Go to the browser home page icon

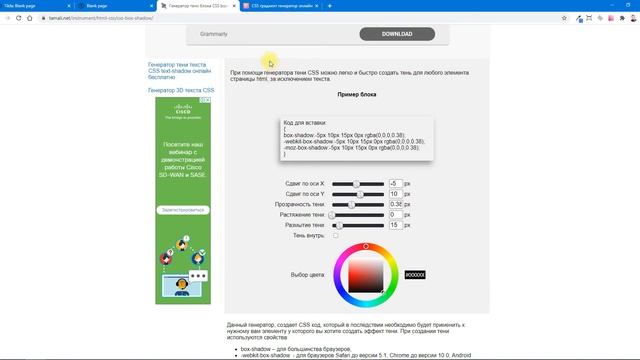click(29, 18)
